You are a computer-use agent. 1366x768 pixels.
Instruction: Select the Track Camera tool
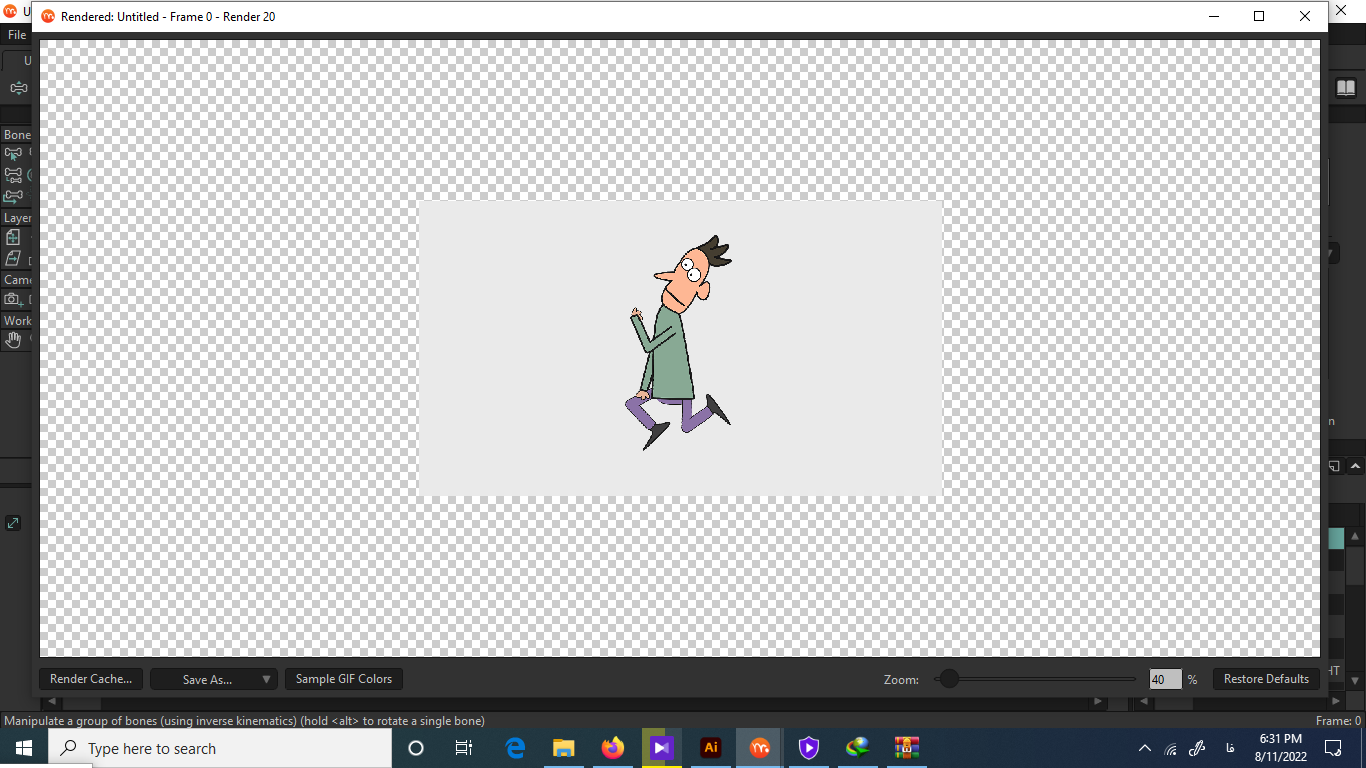coord(13,300)
